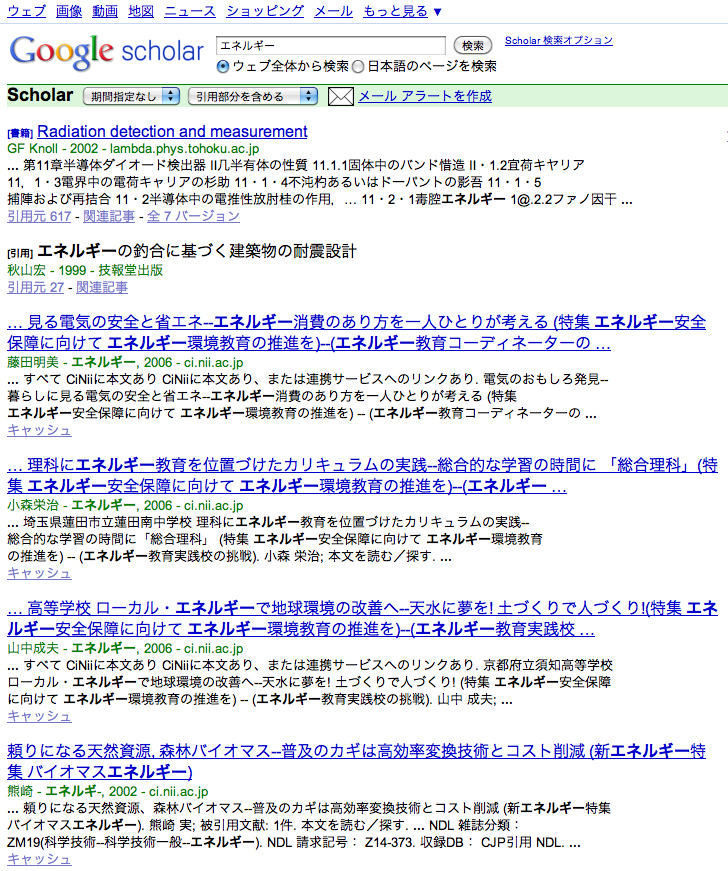Open the 見る電気の安全と省エネ result title
Viewport: 728px width, 871px height.
(357, 332)
